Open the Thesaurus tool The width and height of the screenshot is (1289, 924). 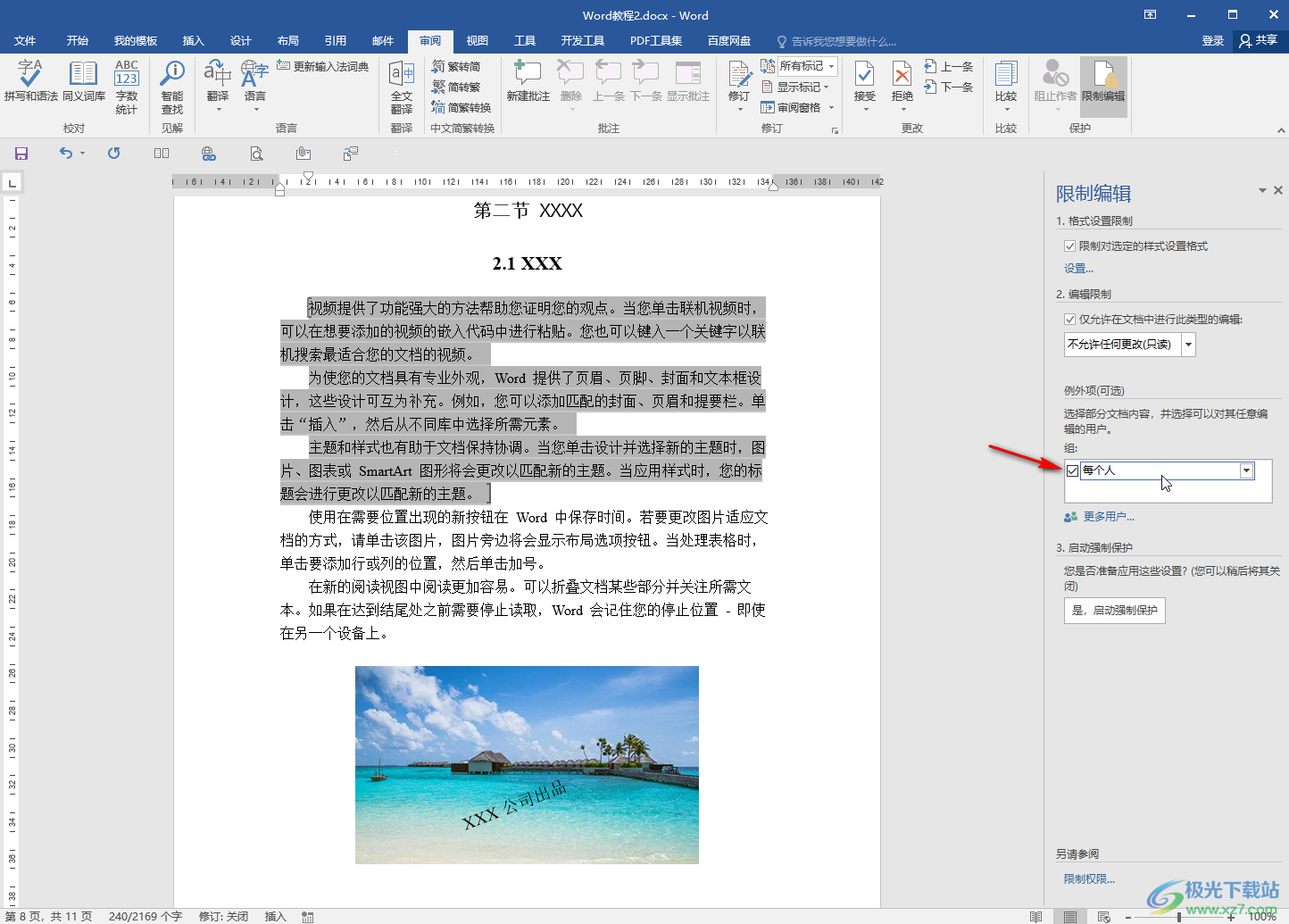tap(83, 80)
